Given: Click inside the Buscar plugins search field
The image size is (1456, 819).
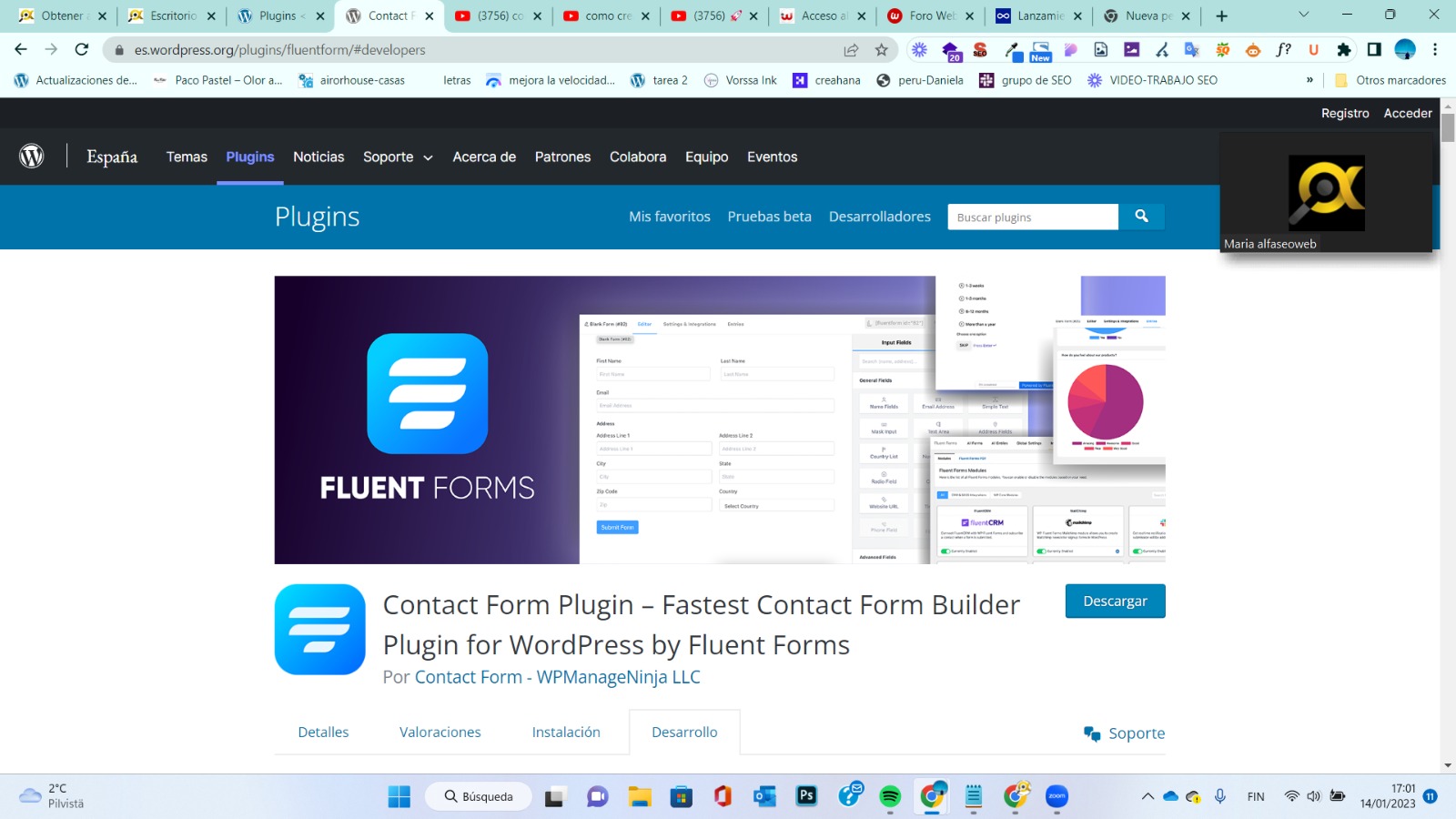Looking at the screenshot, I should 1033,217.
